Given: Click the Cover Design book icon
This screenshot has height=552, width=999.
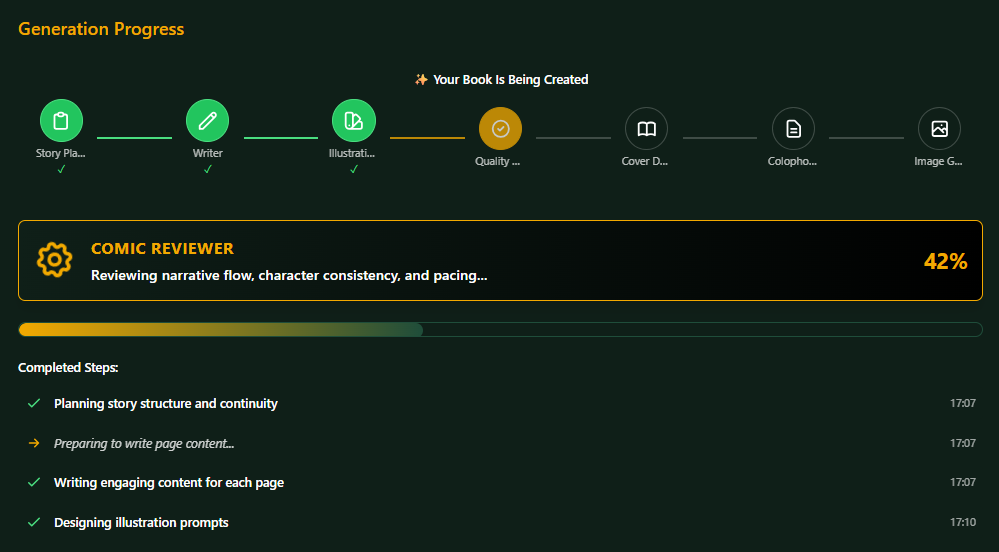Looking at the screenshot, I should pyautogui.click(x=646, y=129).
